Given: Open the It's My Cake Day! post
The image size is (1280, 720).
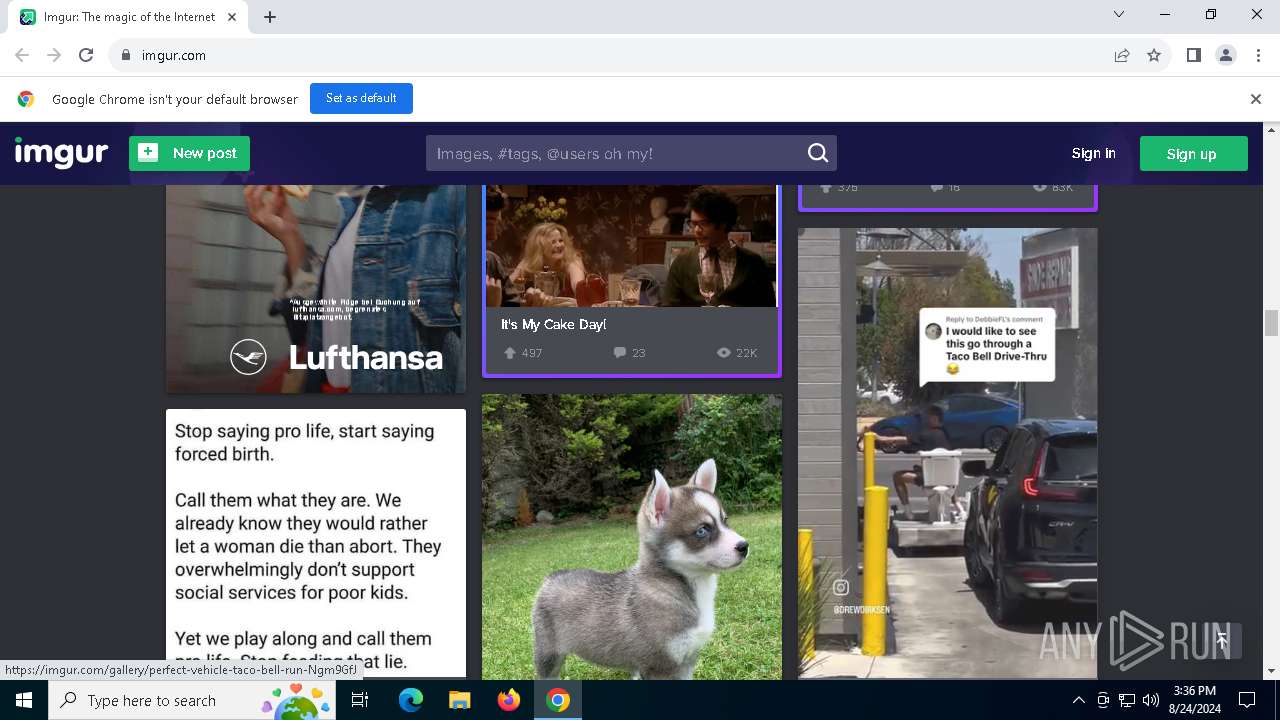Looking at the screenshot, I should coord(632,280).
